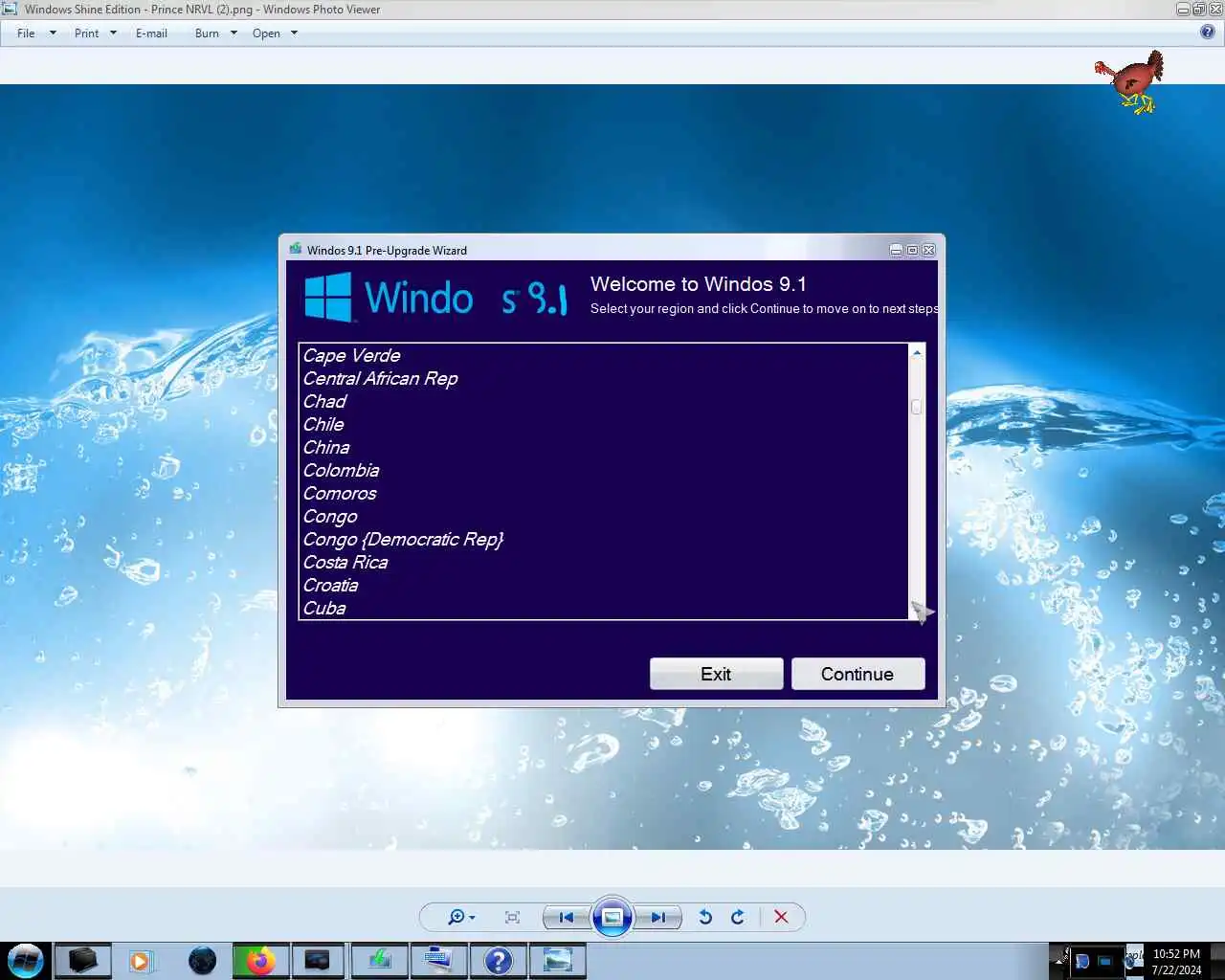Click the Photo Viewer title bar icon
This screenshot has height=980, width=1225.
[x=10, y=9]
